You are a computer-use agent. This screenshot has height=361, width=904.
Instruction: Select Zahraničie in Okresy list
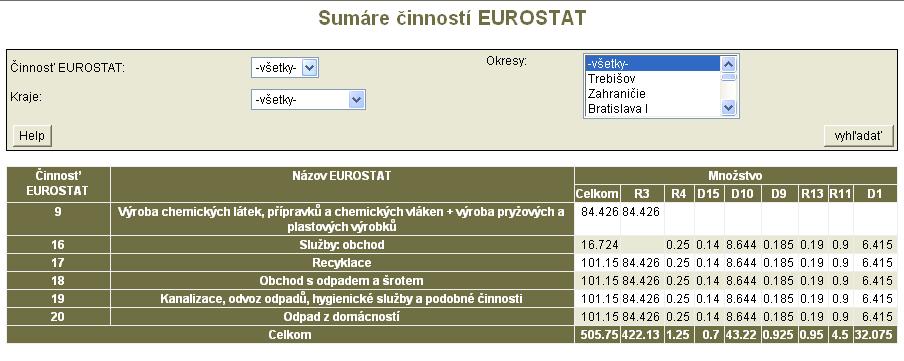point(653,93)
